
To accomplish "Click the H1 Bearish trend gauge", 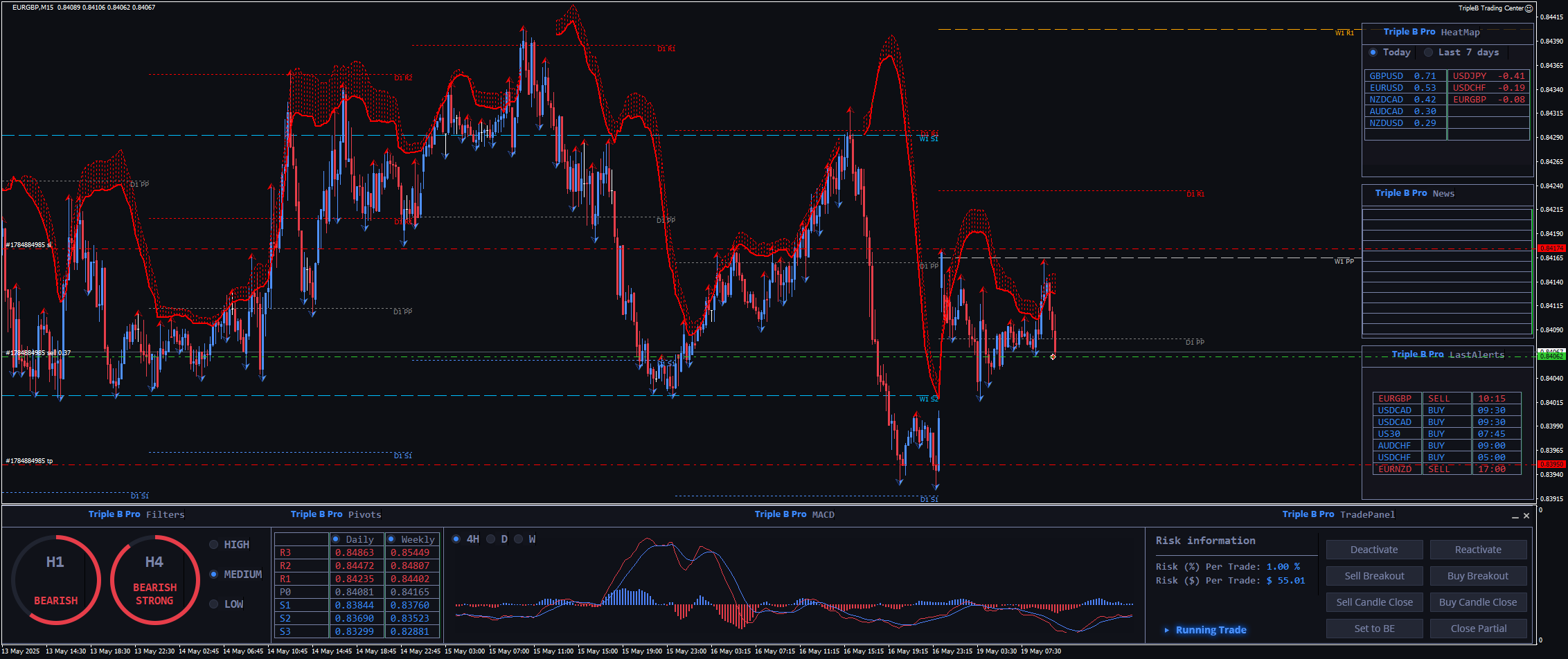I will [x=55, y=579].
